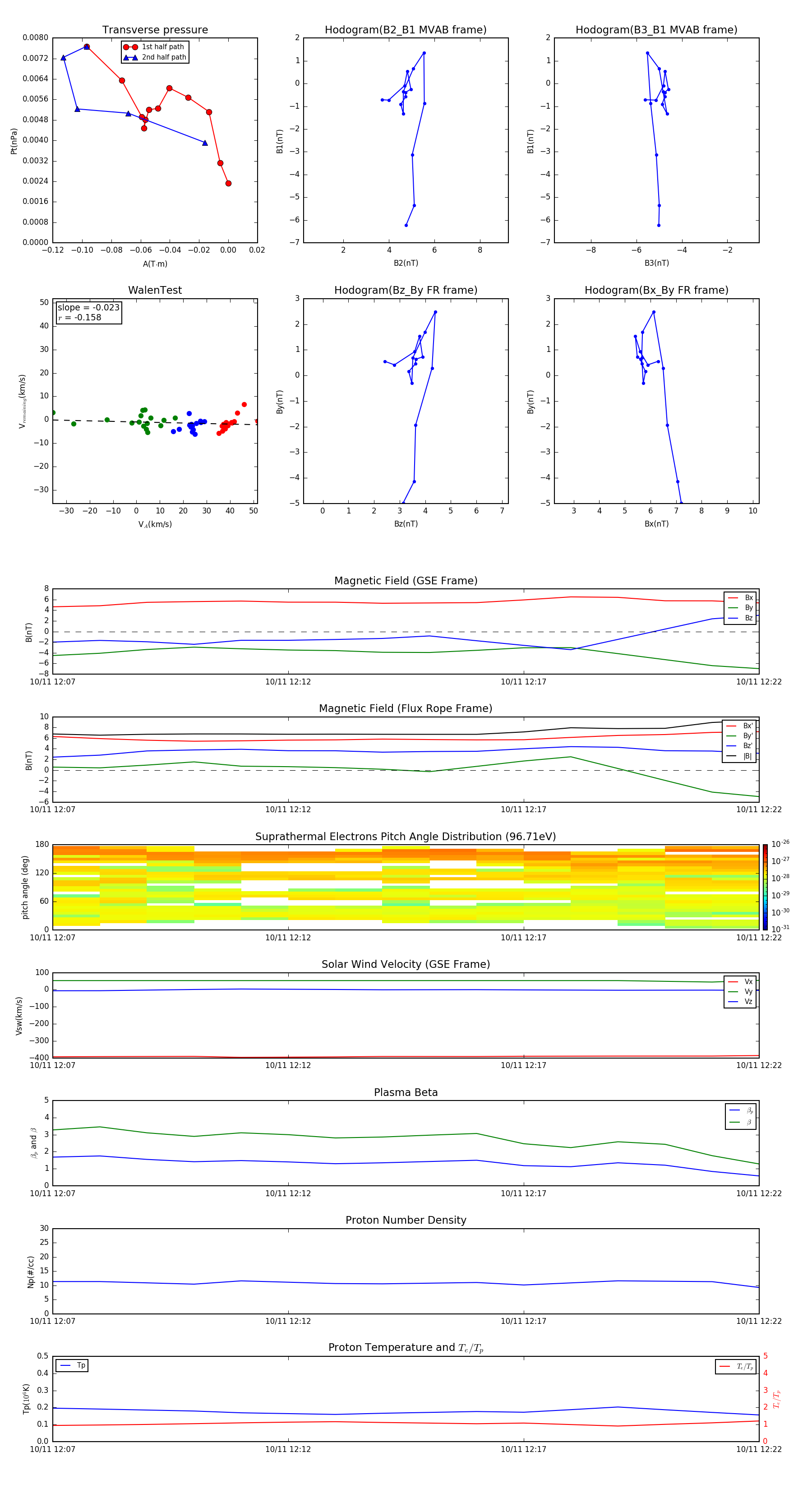The width and height of the screenshot is (812, 1489).
Task: Click the 'Vz' legend entry
Action: tap(740, 1002)
